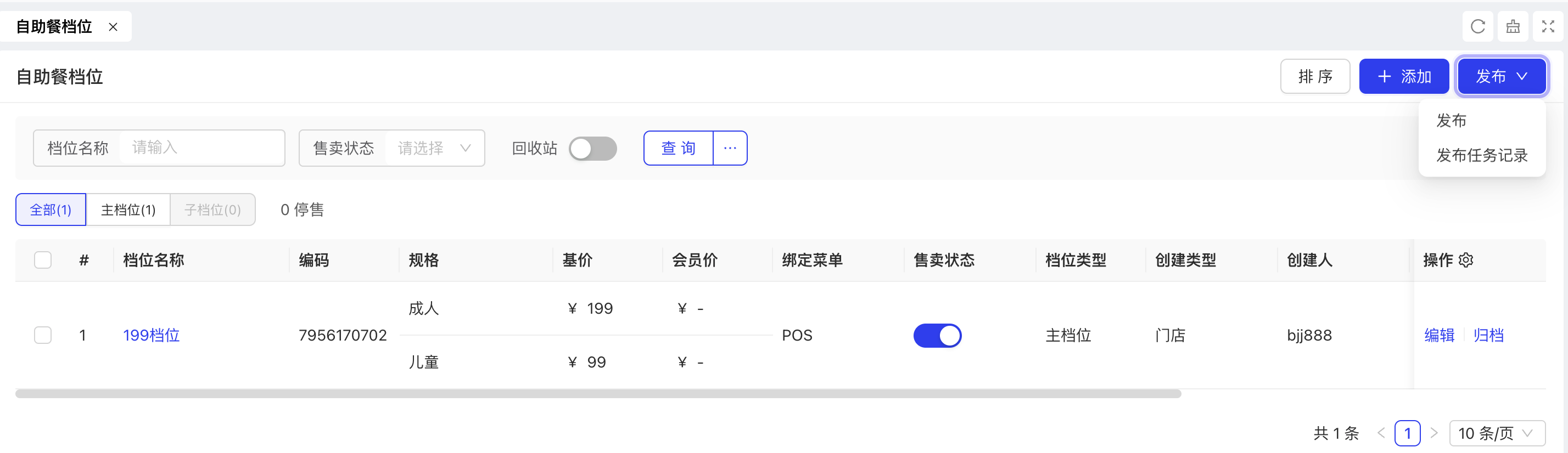Toggle the 回收站 switch on
The width and height of the screenshot is (1568, 453).
tap(592, 149)
